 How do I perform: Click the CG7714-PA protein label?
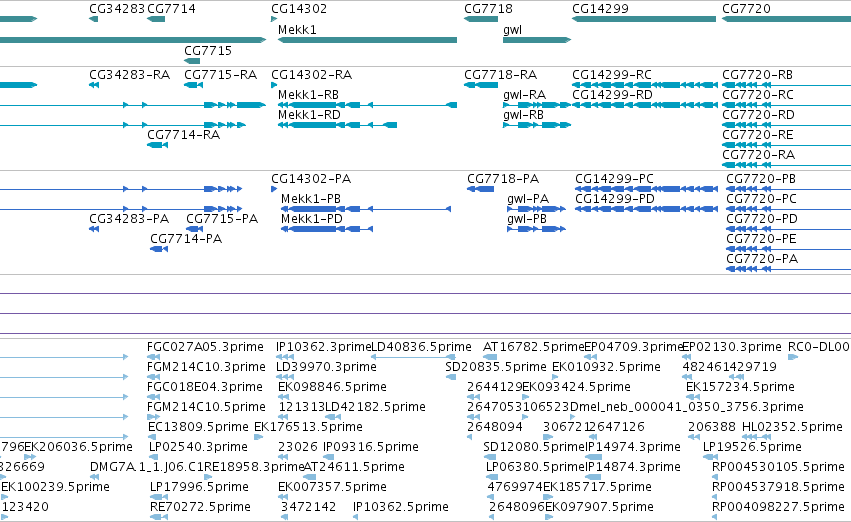pyautogui.click(x=186, y=239)
